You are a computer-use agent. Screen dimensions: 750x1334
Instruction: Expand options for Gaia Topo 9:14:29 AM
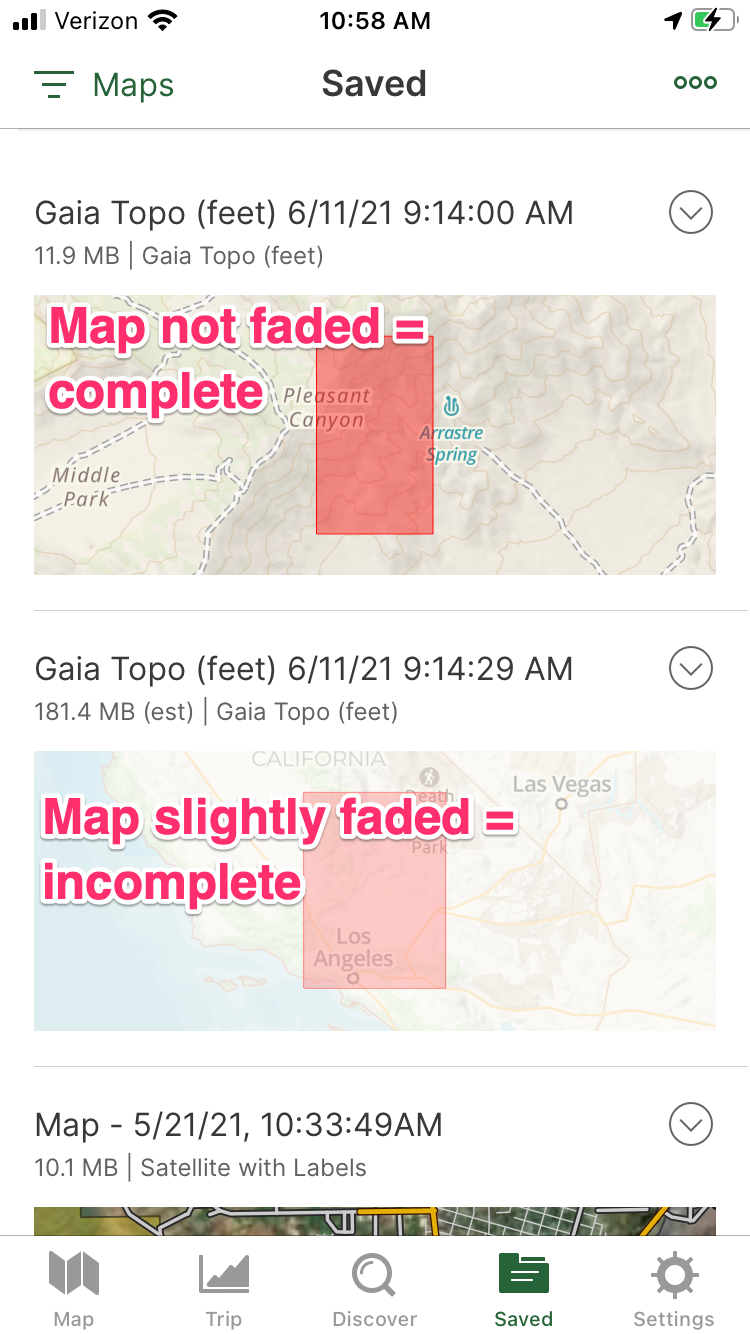[x=691, y=669]
